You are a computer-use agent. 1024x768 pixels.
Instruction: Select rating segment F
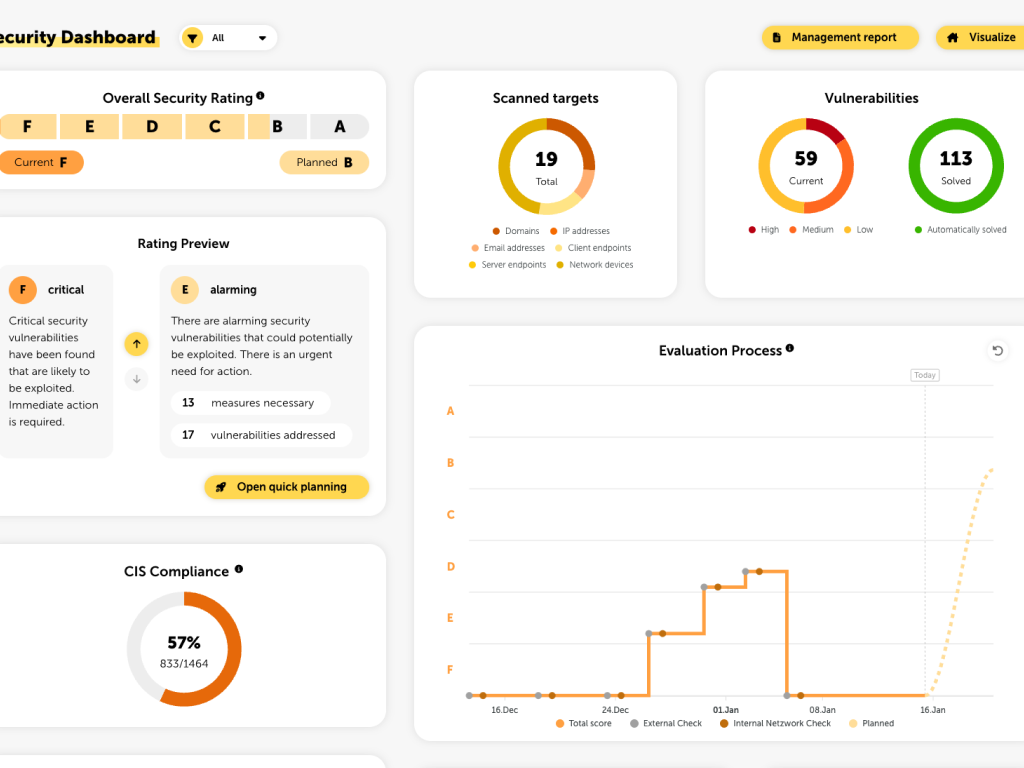pyautogui.click(x=27, y=127)
